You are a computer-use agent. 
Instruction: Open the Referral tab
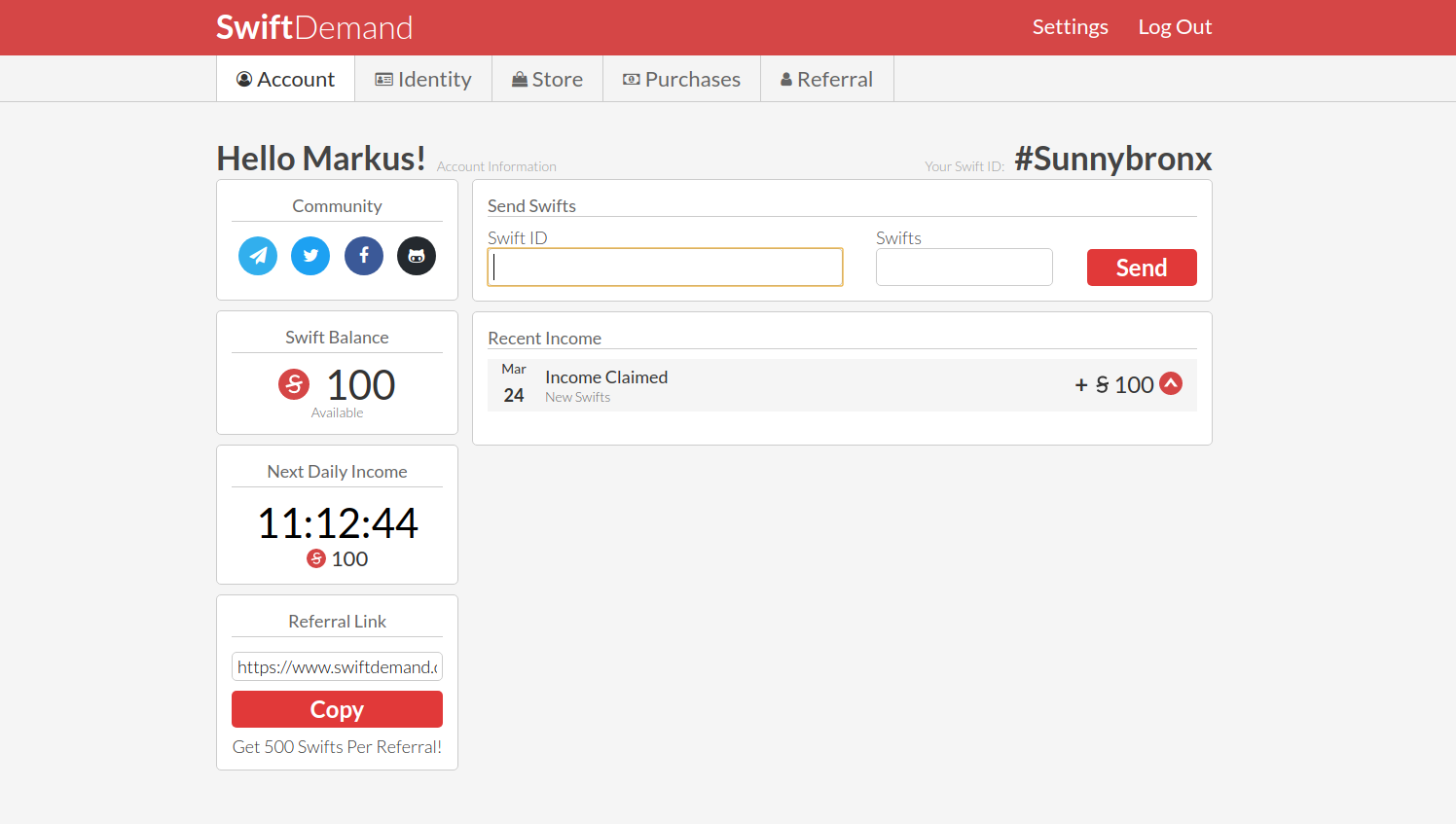coord(826,79)
